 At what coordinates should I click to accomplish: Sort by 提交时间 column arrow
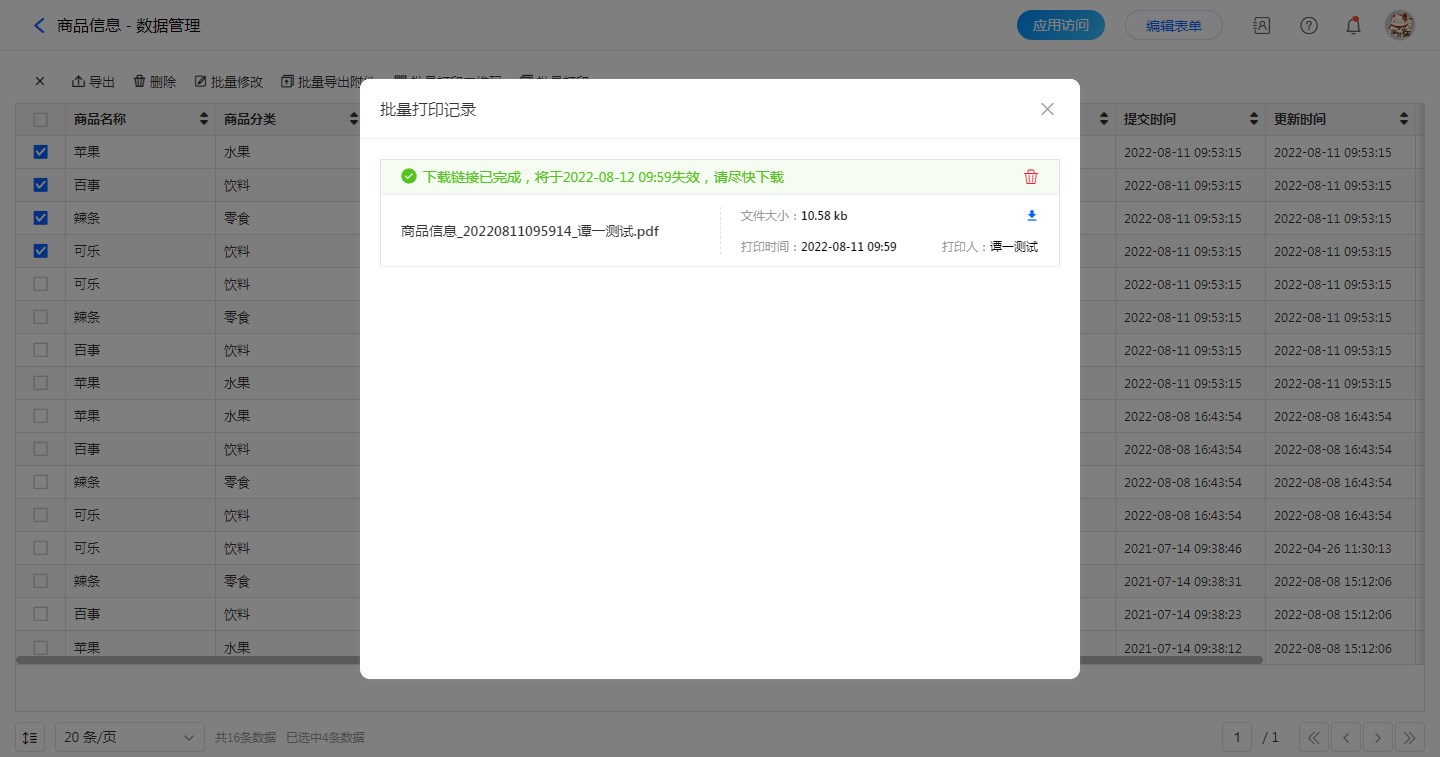click(x=1254, y=120)
